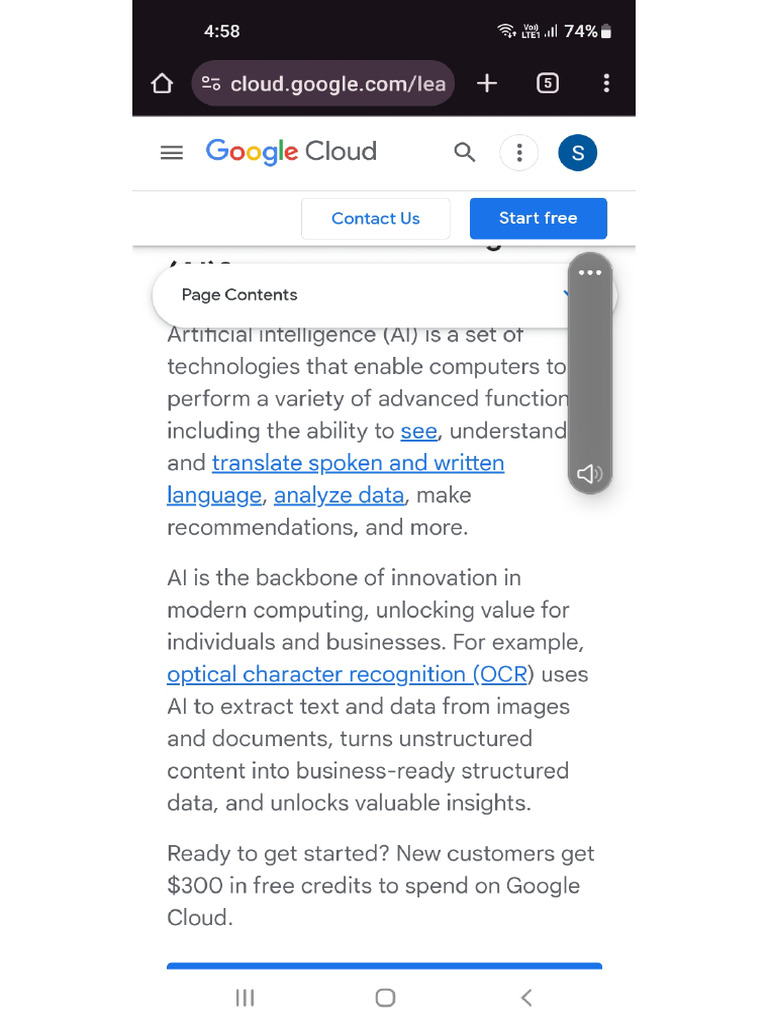Open "translate spoken and written language" link
The image size is (768, 1024).
click(x=358, y=463)
